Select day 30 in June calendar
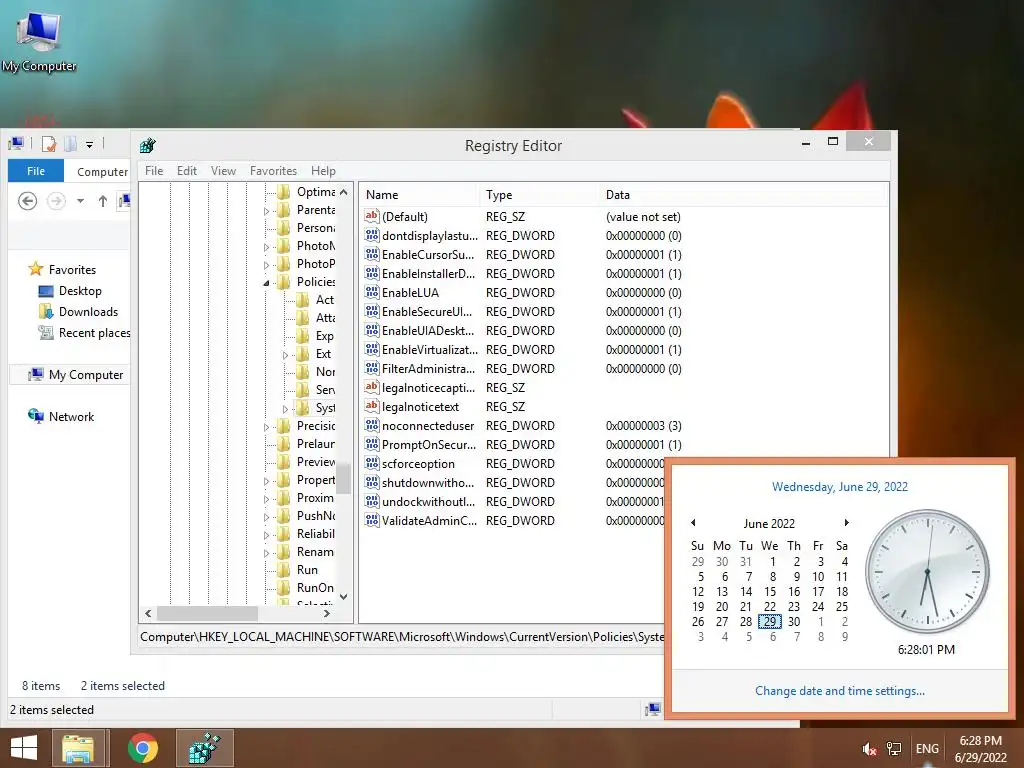 tap(793, 622)
